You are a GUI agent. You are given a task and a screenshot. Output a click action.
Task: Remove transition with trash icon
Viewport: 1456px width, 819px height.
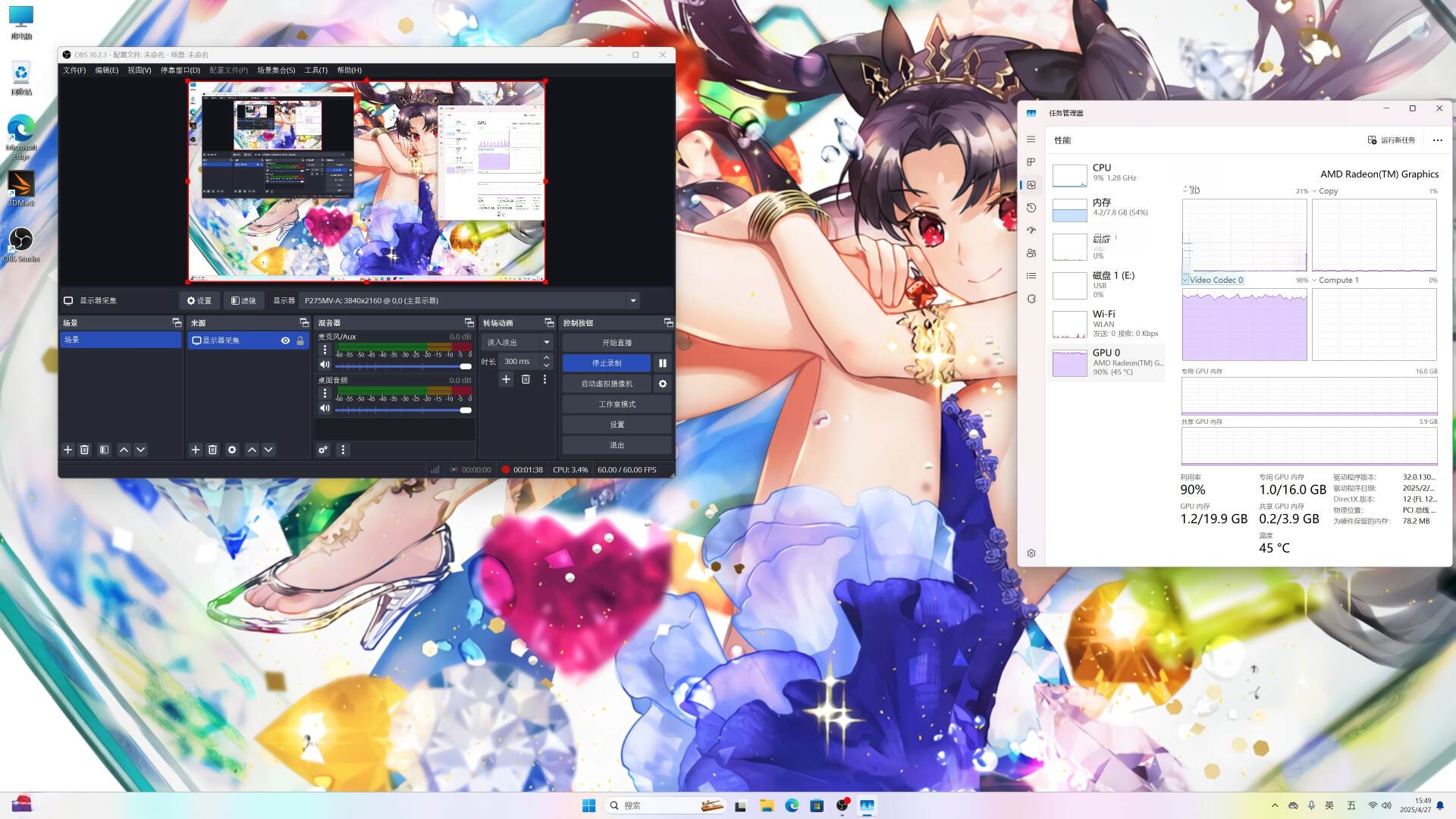pos(526,379)
